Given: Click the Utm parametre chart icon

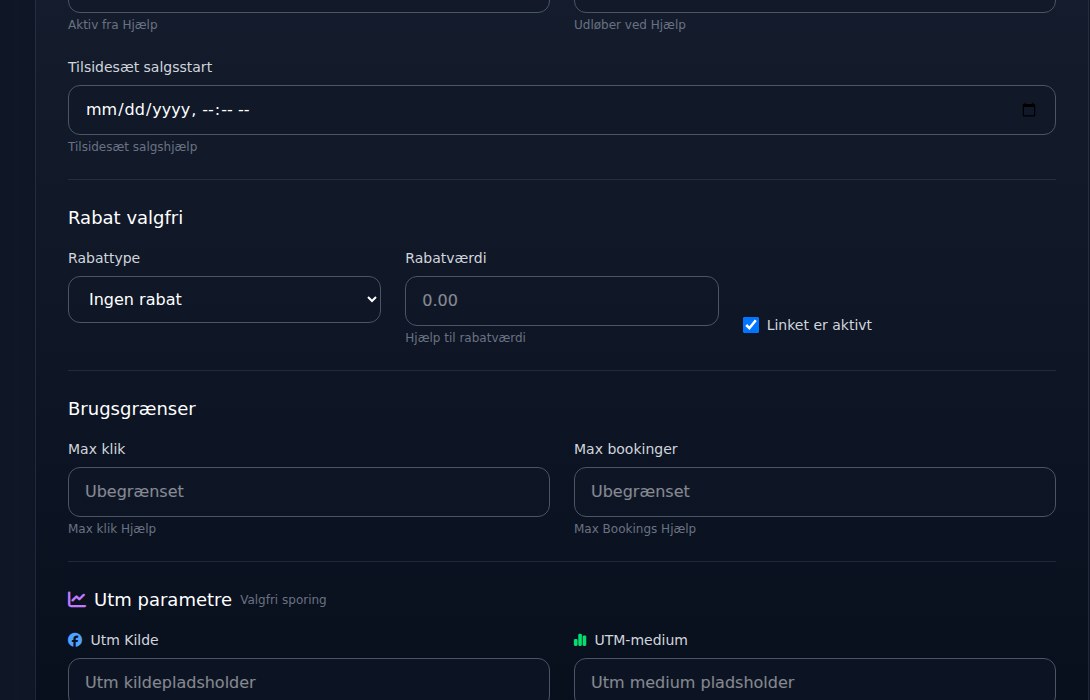Looking at the screenshot, I should point(77,599).
